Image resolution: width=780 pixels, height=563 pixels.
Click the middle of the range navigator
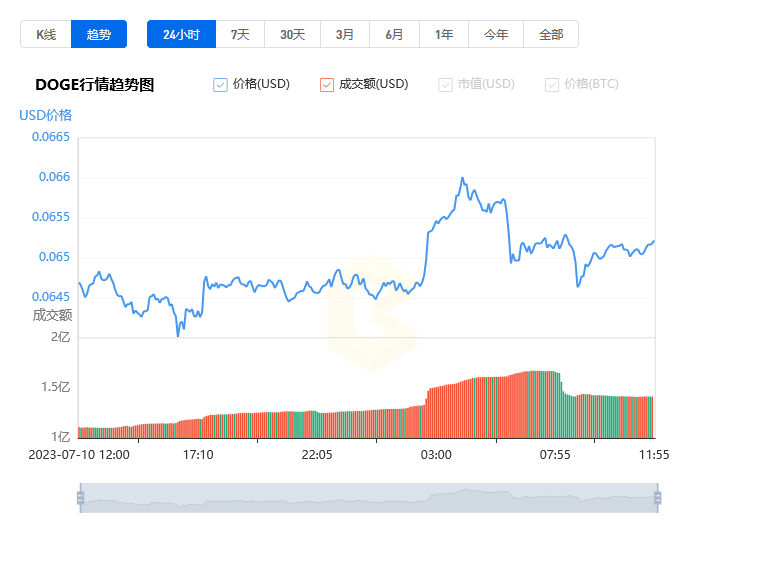click(368, 498)
